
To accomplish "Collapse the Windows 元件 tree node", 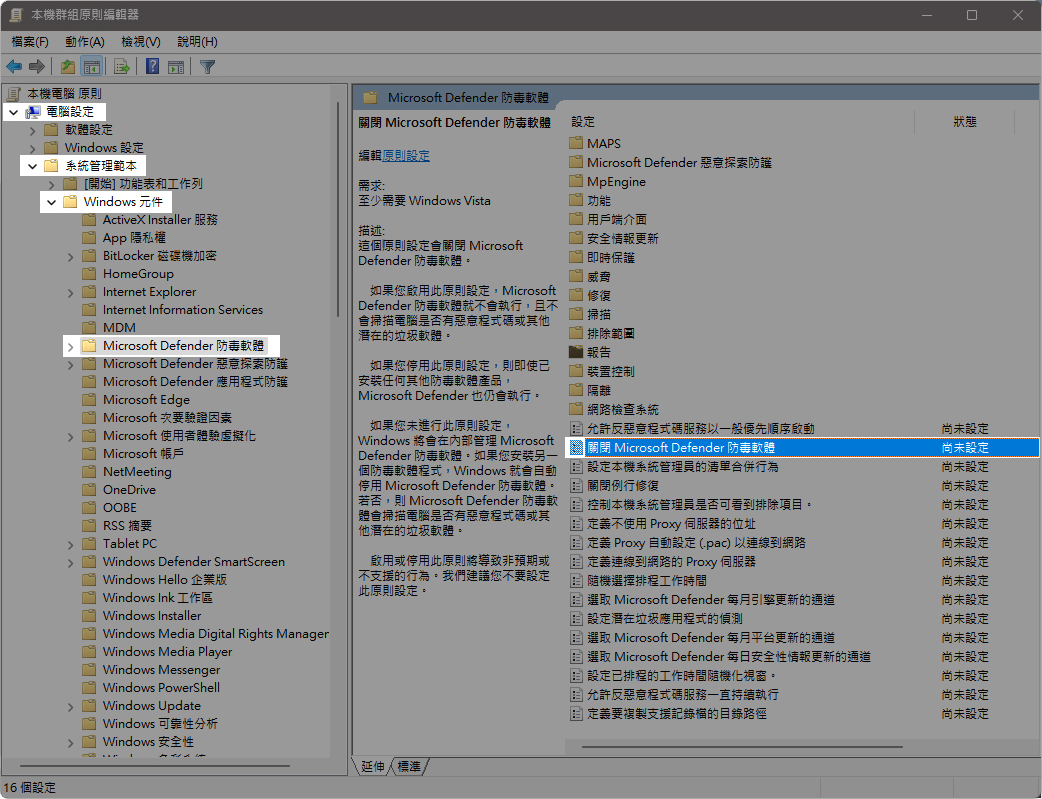I will [x=50, y=202].
